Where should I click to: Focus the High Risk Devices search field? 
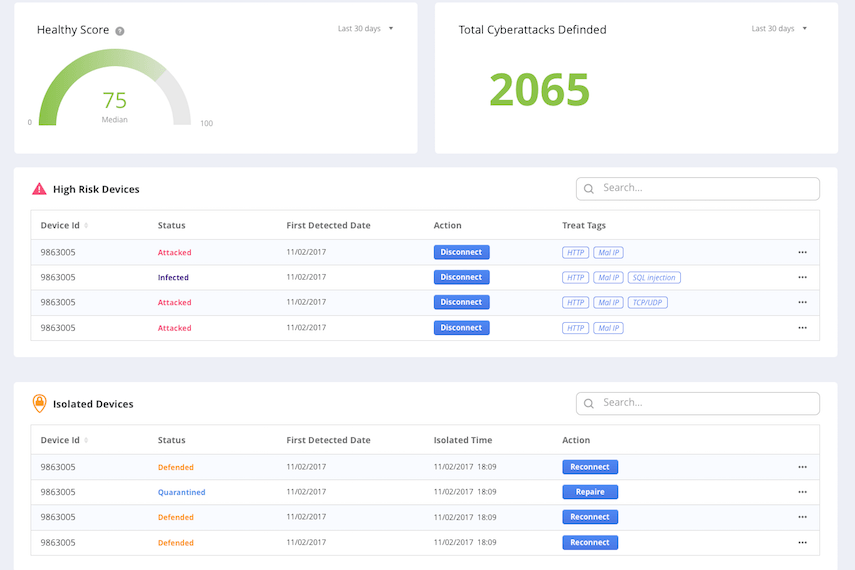pos(705,189)
